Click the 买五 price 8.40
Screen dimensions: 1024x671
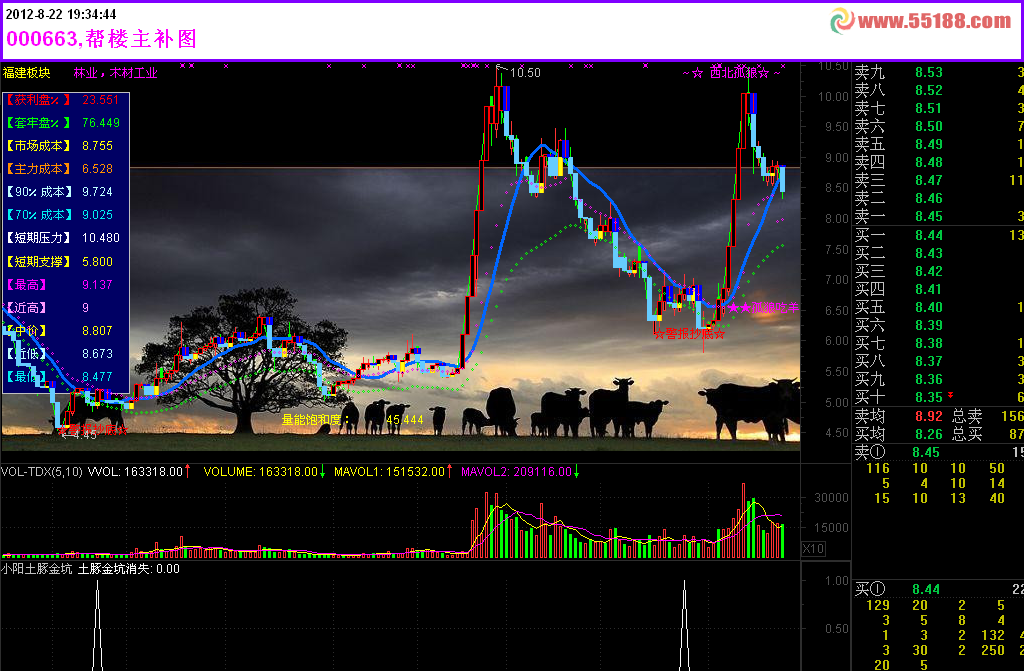(929, 307)
